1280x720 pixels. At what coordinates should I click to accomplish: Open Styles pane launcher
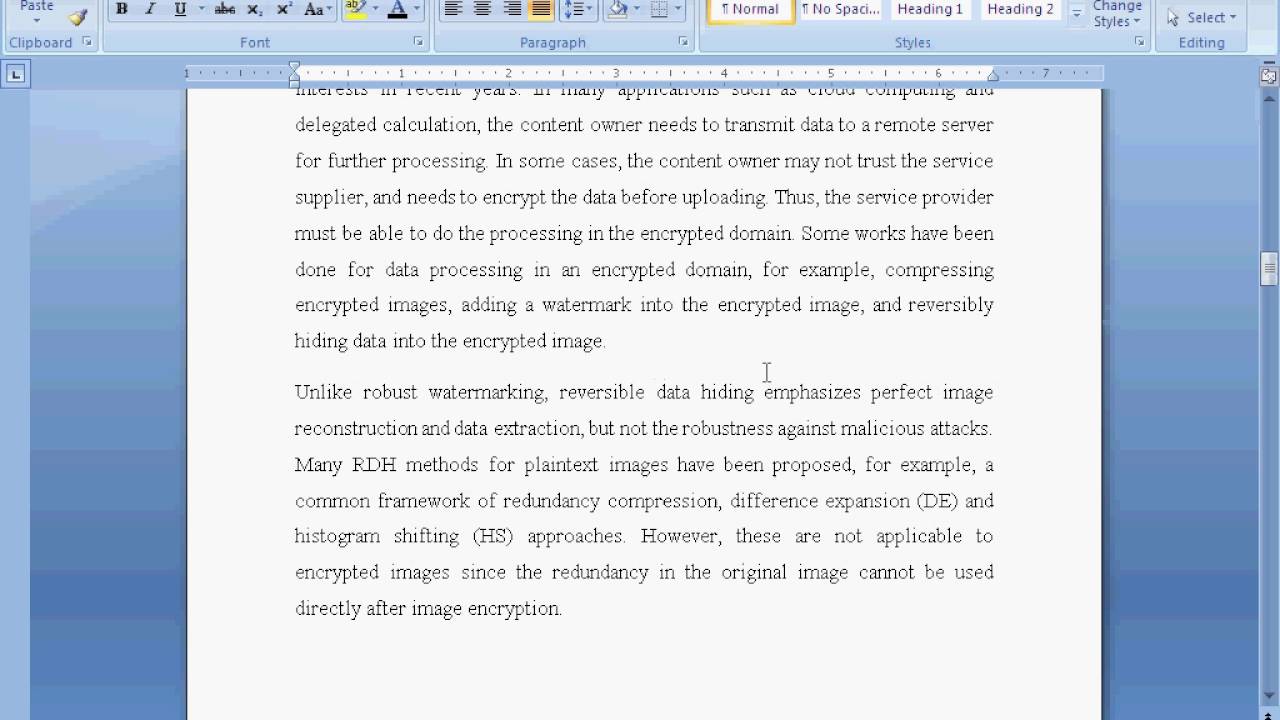[x=1139, y=42]
